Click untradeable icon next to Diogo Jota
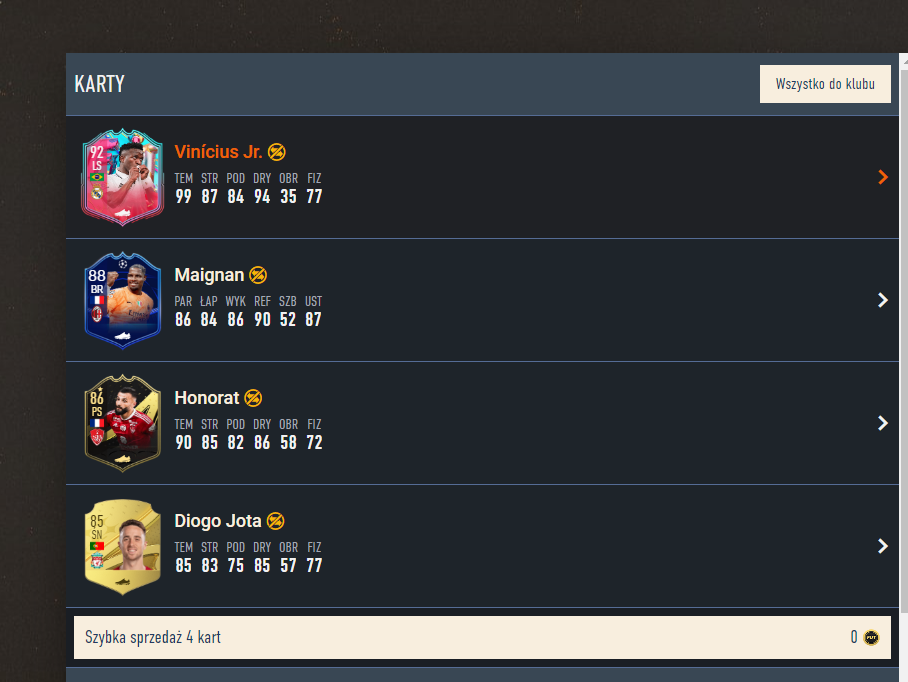908x682 pixels. [276, 521]
